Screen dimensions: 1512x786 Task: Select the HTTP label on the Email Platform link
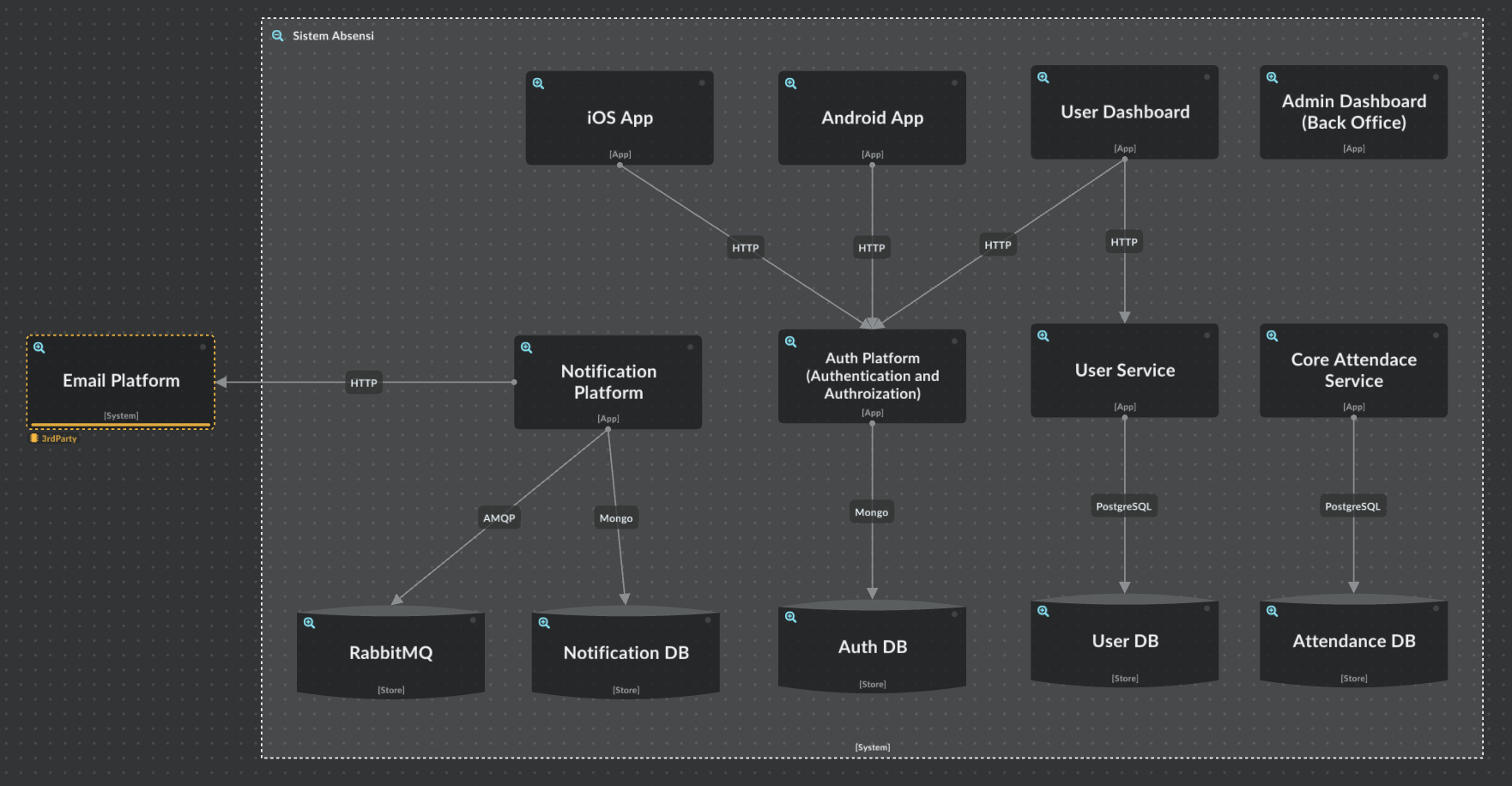coord(363,383)
